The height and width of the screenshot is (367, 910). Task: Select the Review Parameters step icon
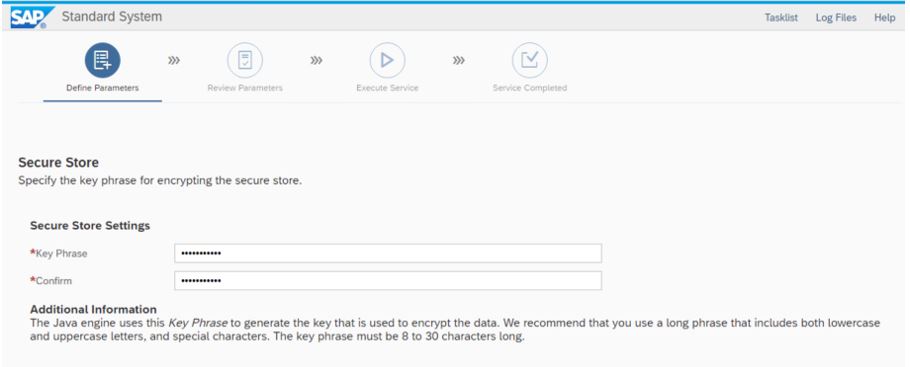[x=245, y=60]
